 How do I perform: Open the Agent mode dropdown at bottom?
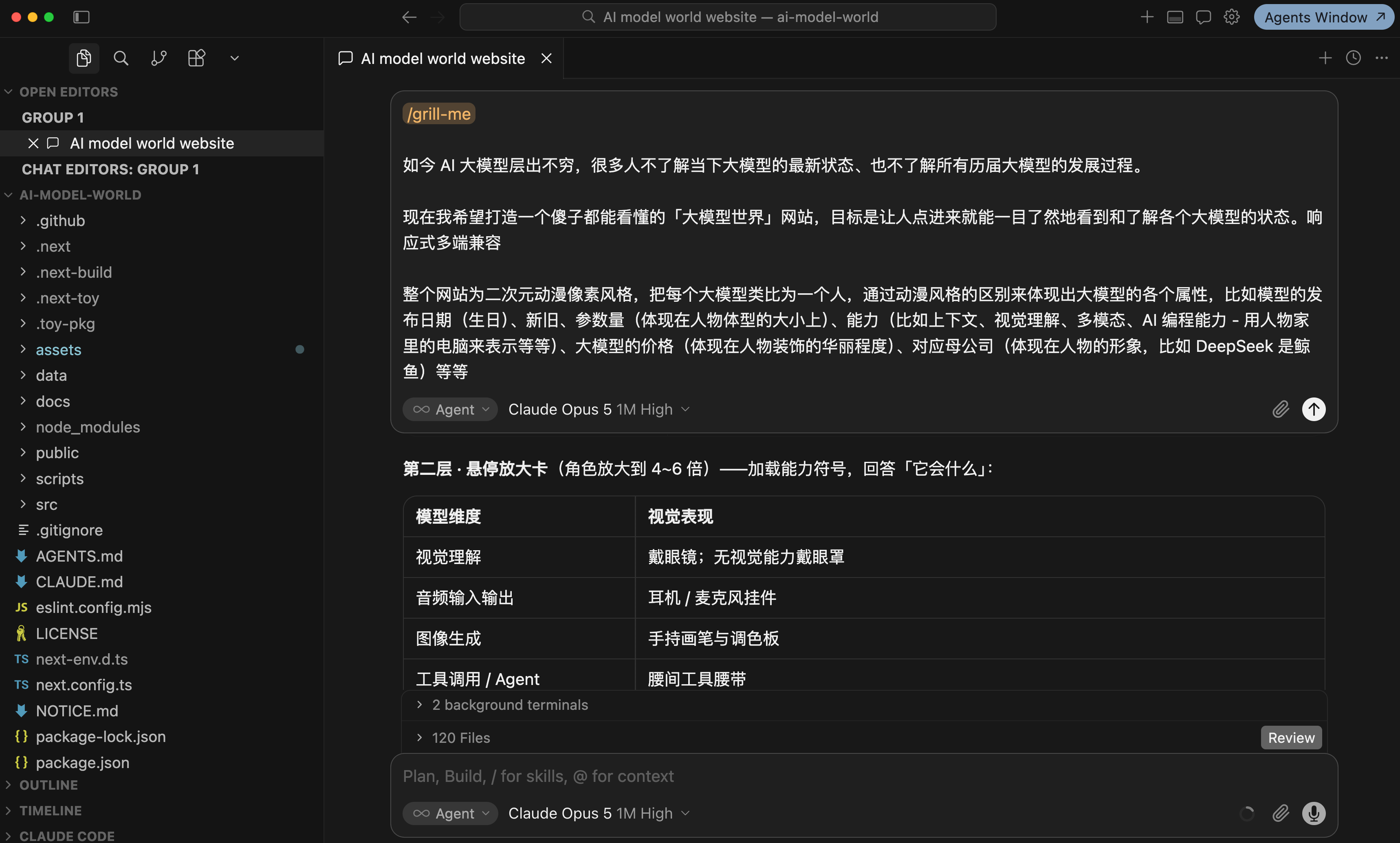pos(450,813)
